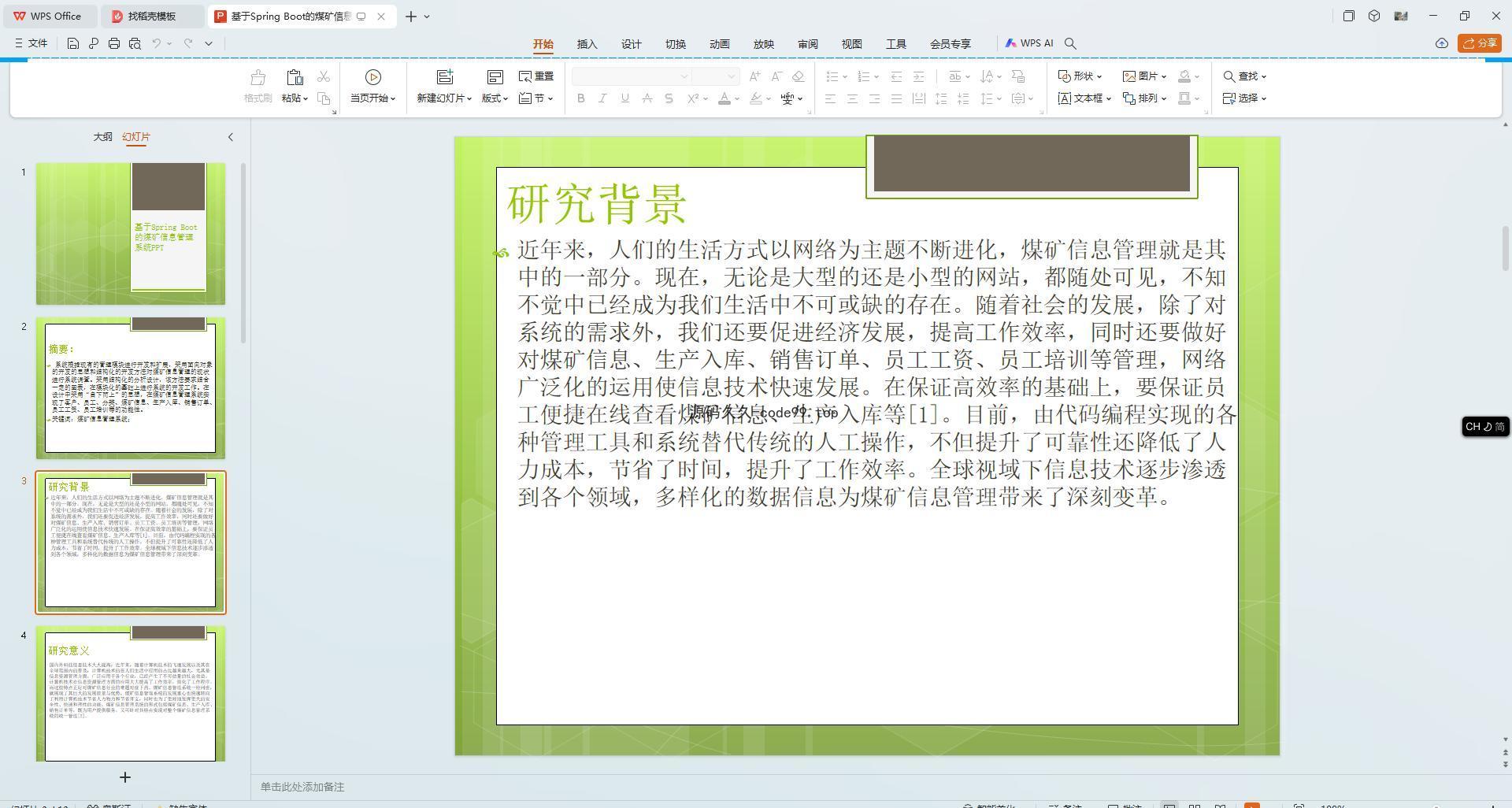
Task: Click the Cut scissors icon
Action: coord(324,76)
